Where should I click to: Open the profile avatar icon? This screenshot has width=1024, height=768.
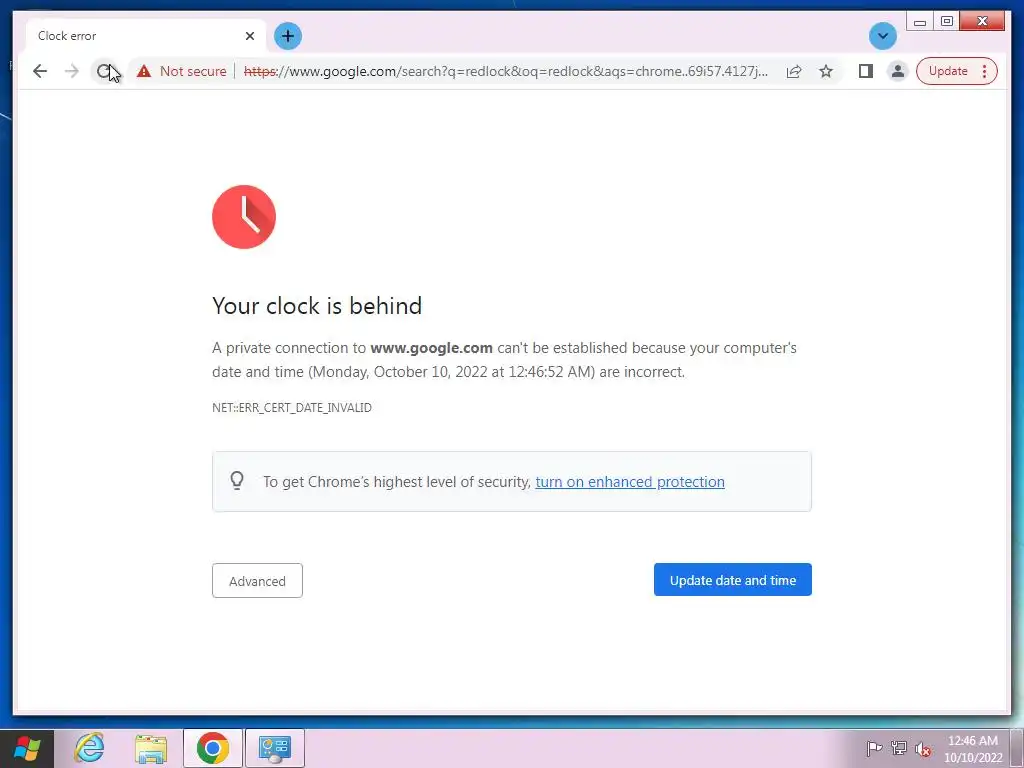898,71
